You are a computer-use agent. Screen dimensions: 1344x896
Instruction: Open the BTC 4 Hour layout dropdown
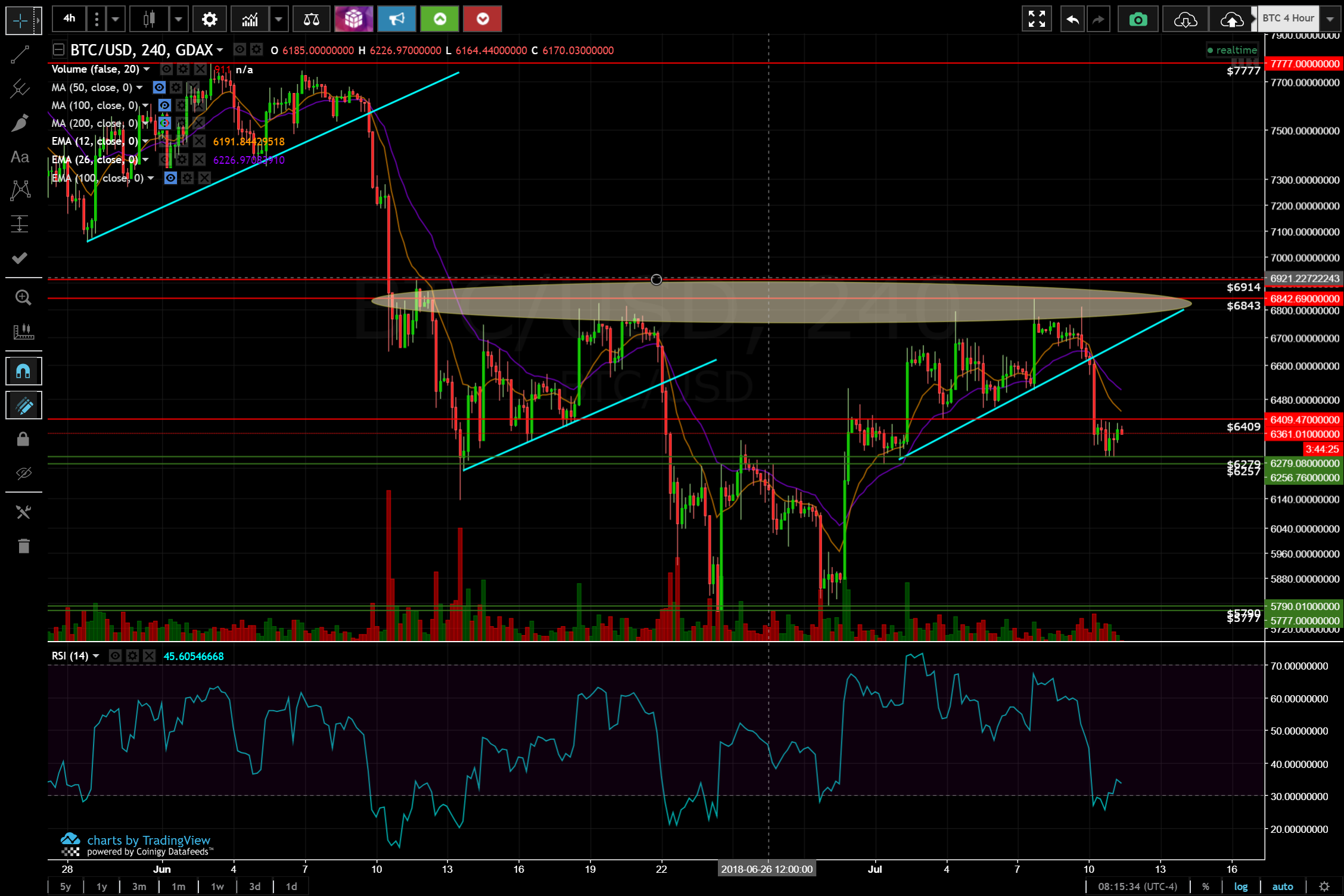pos(1330,19)
